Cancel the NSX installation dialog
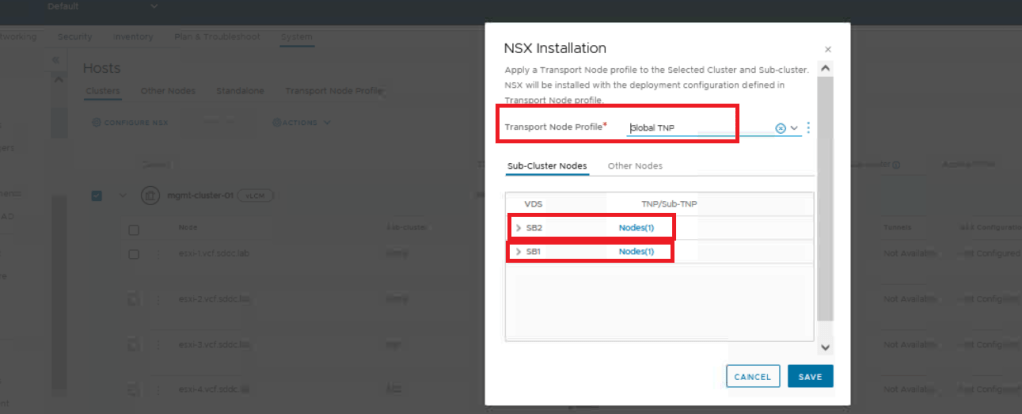This screenshot has height=414, width=1022. pyautogui.click(x=752, y=377)
